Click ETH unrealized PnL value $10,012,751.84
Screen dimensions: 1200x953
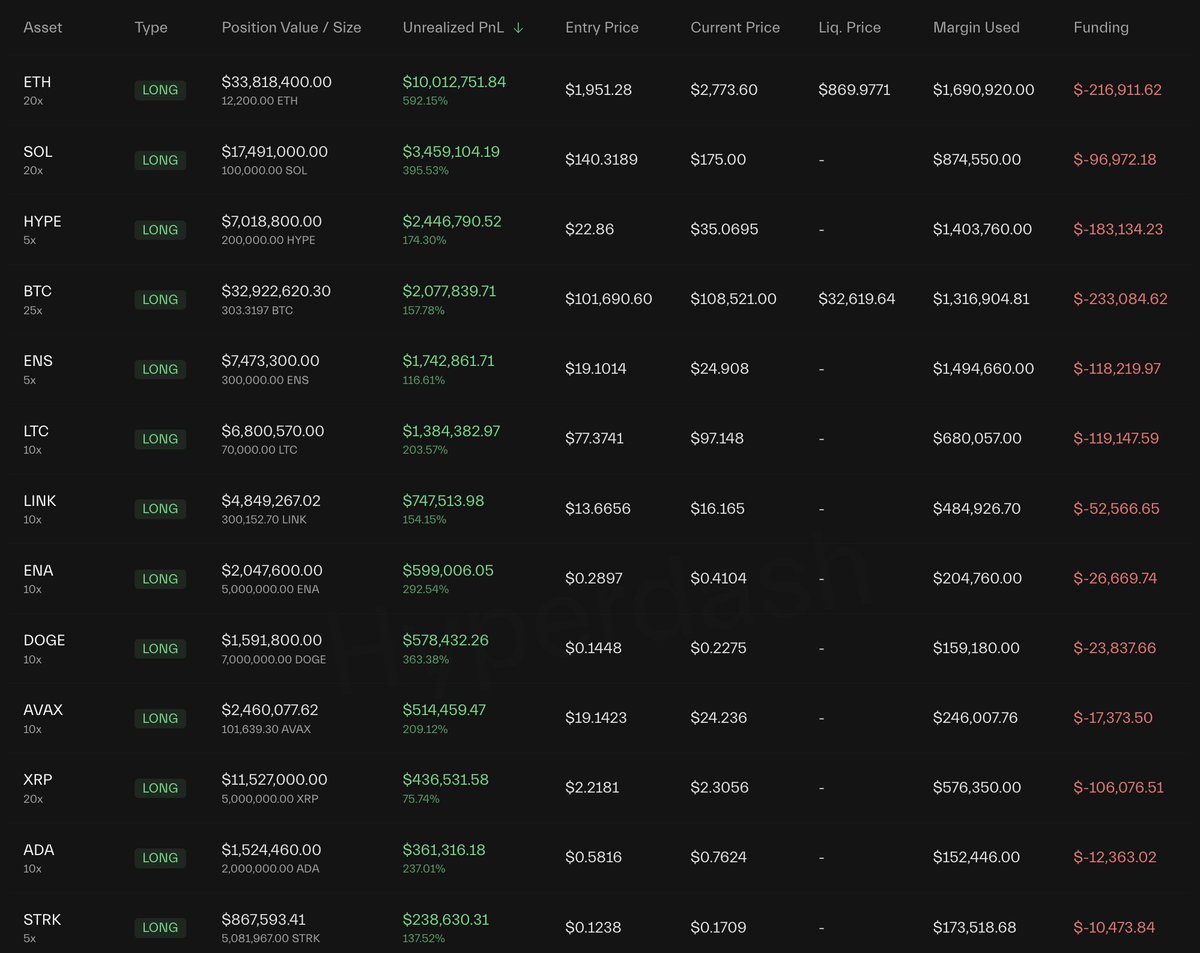point(454,82)
